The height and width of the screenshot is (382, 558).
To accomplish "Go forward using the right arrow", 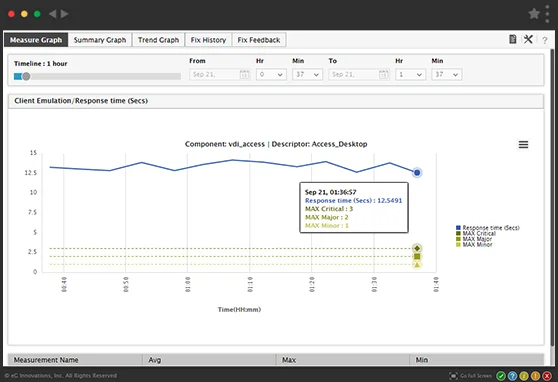I will pyautogui.click(x=64, y=14).
